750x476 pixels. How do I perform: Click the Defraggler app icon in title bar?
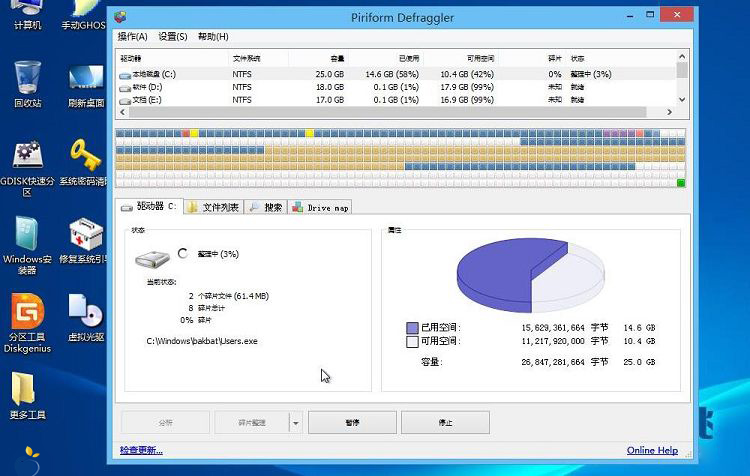tap(121, 18)
